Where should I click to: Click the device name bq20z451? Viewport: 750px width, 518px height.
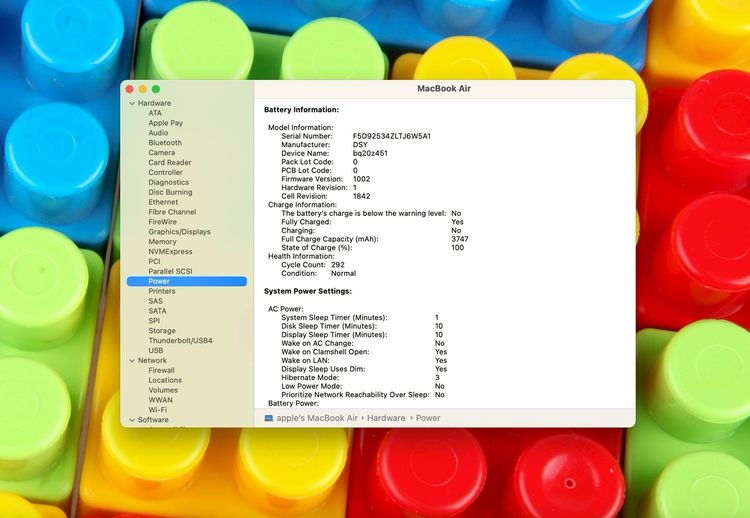(x=370, y=154)
